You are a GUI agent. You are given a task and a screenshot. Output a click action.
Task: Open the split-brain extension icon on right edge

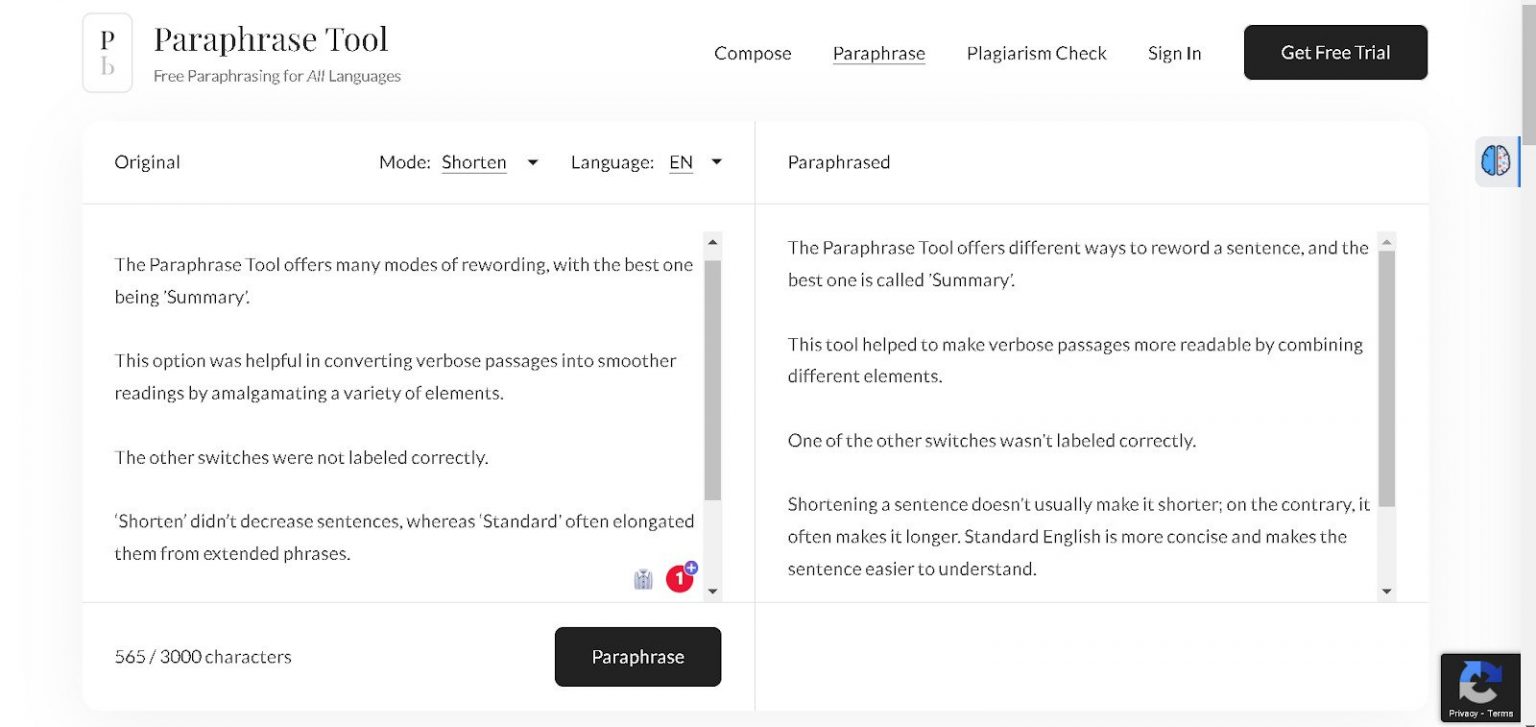(x=1497, y=161)
